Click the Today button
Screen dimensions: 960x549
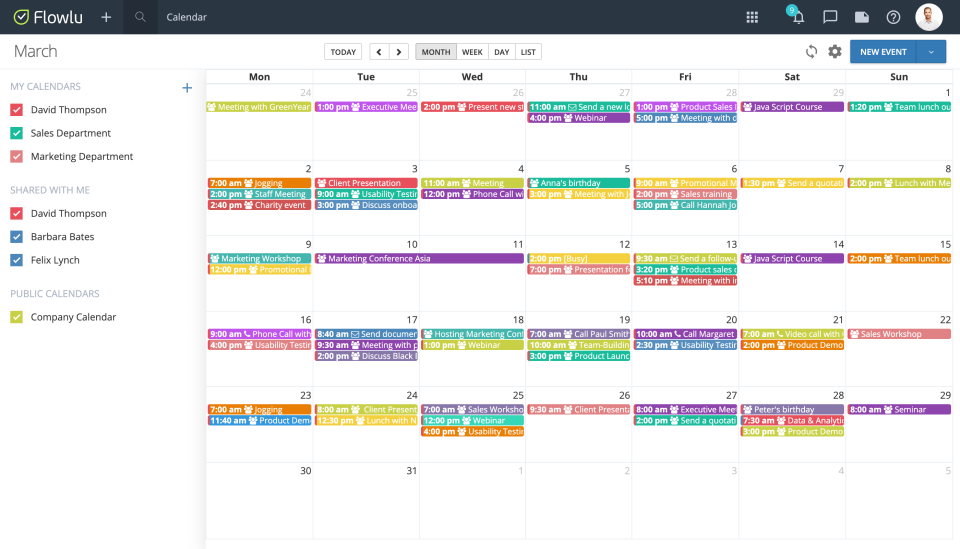tap(343, 52)
